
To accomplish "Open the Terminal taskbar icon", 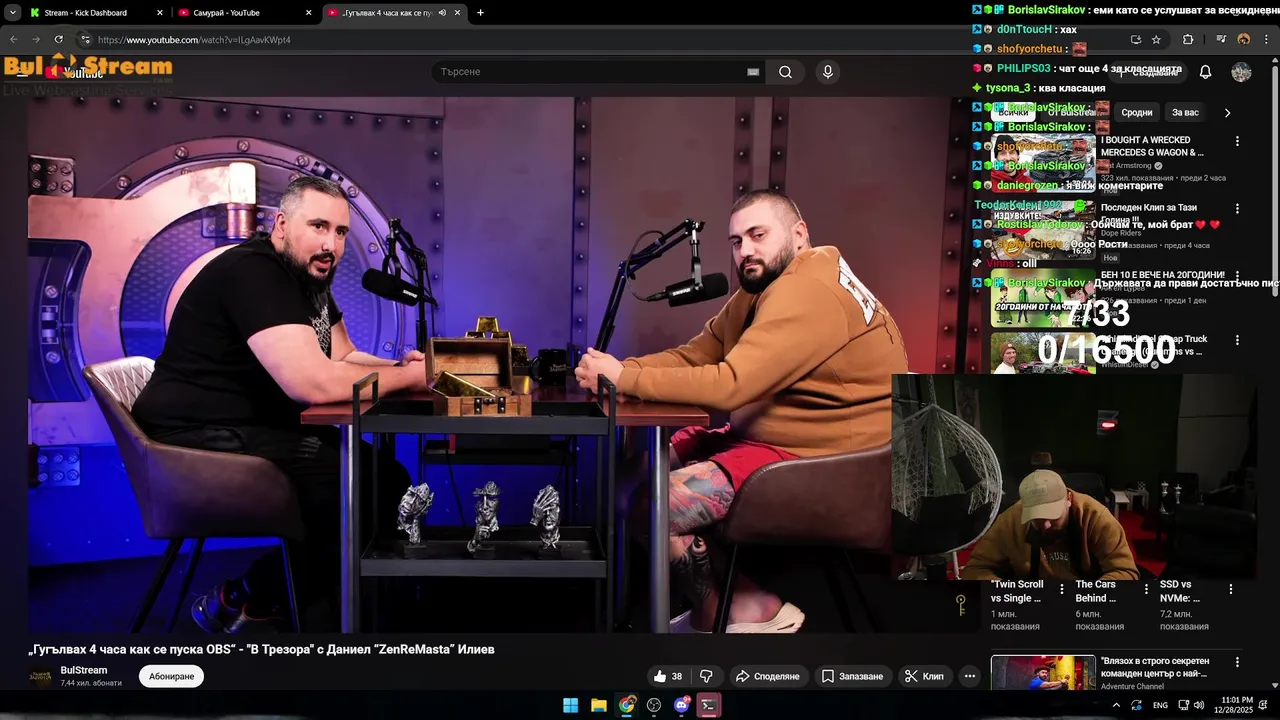I will point(709,705).
